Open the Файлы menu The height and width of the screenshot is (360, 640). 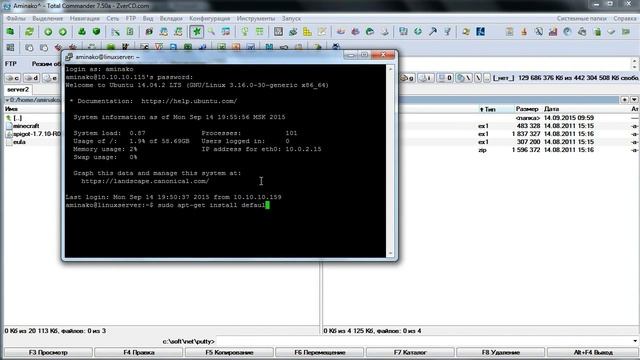click(16, 18)
